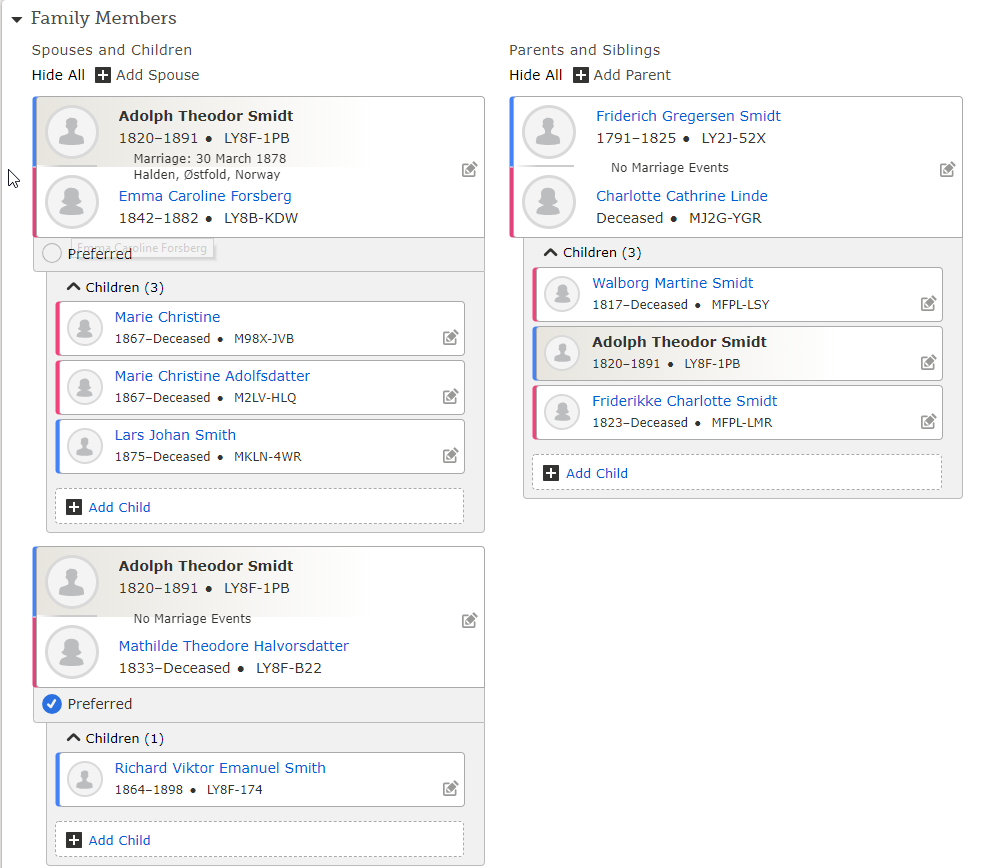Edit the Adolph and Emma Forsberg couple relationship
The width and height of the screenshot is (983, 868).
pyautogui.click(x=469, y=170)
